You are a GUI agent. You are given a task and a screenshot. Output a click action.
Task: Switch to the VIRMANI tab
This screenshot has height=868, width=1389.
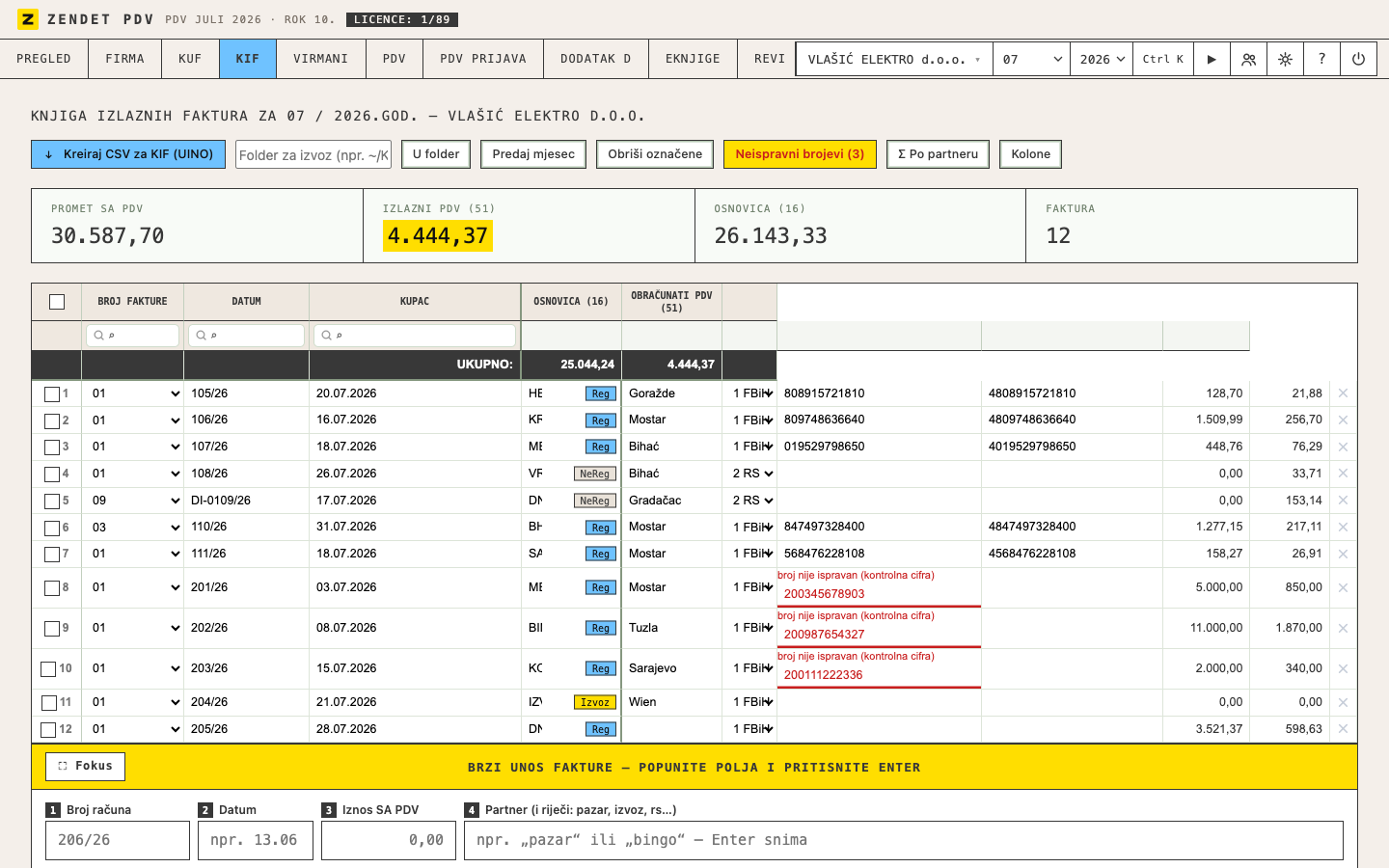(x=320, y=59)
